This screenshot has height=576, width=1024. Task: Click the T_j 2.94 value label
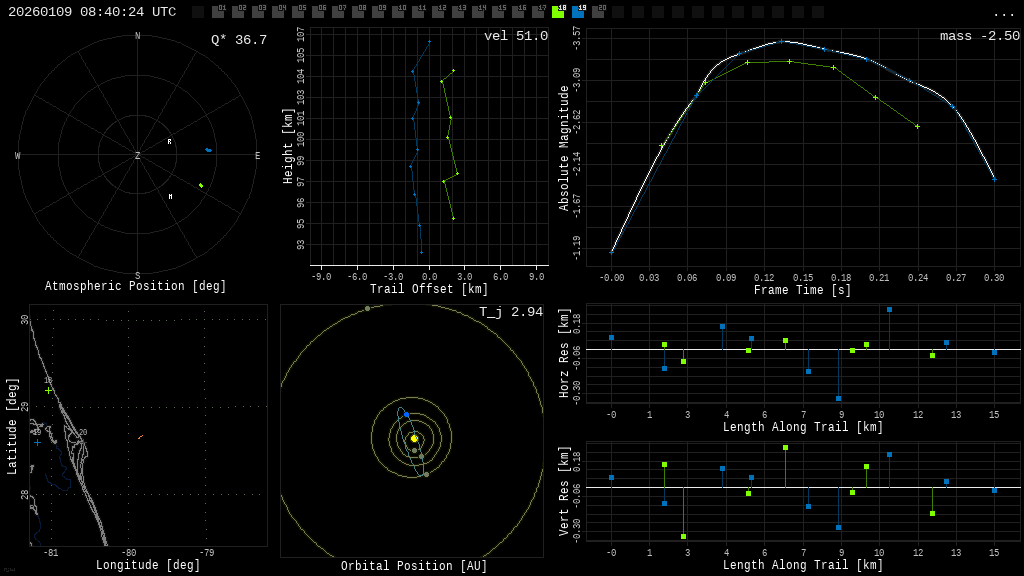coord(510,312)
